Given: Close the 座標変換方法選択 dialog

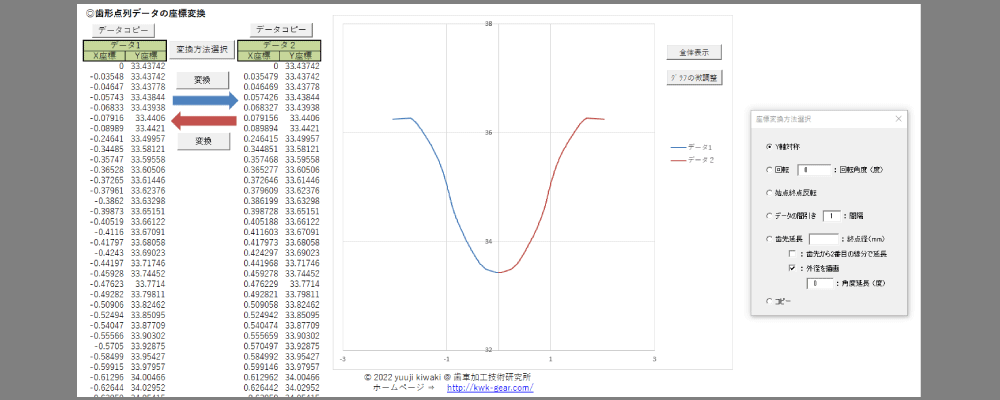Looking at the screenshot, I should pyautogui.click(x=898, y=118).
